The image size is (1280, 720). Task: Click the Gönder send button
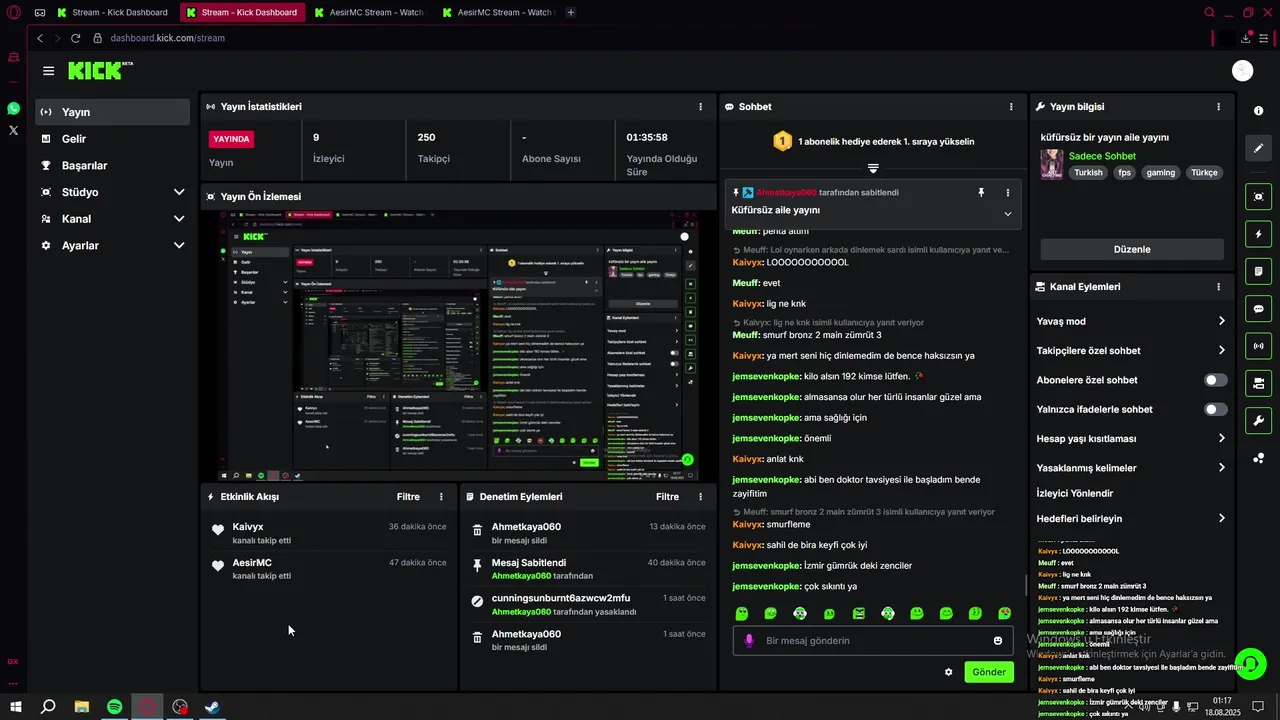tap(989, 672)
